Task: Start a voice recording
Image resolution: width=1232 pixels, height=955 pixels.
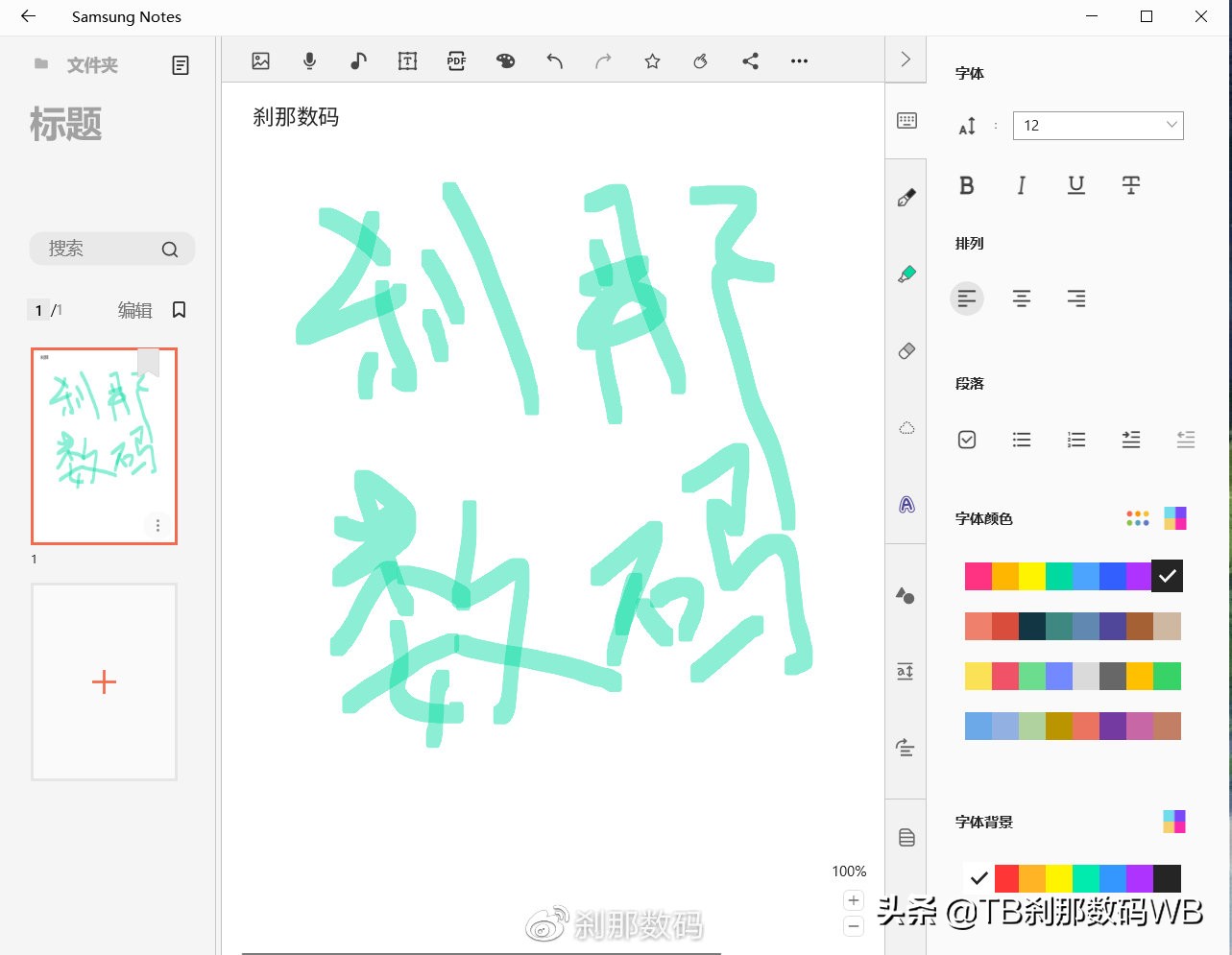Action: click(x=309, y=60)
